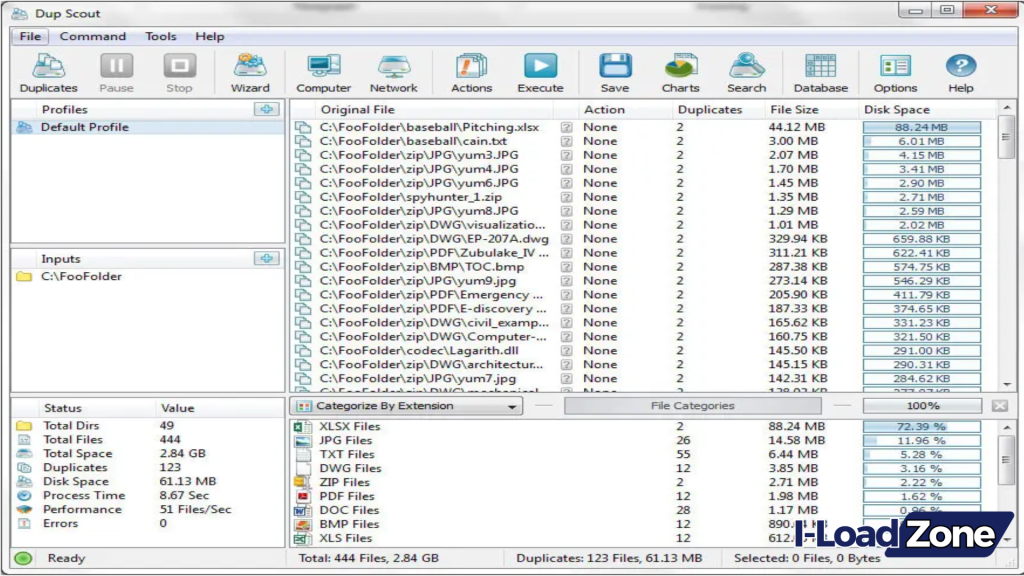Add a new profile with plus button

click(x=266, y=109)
